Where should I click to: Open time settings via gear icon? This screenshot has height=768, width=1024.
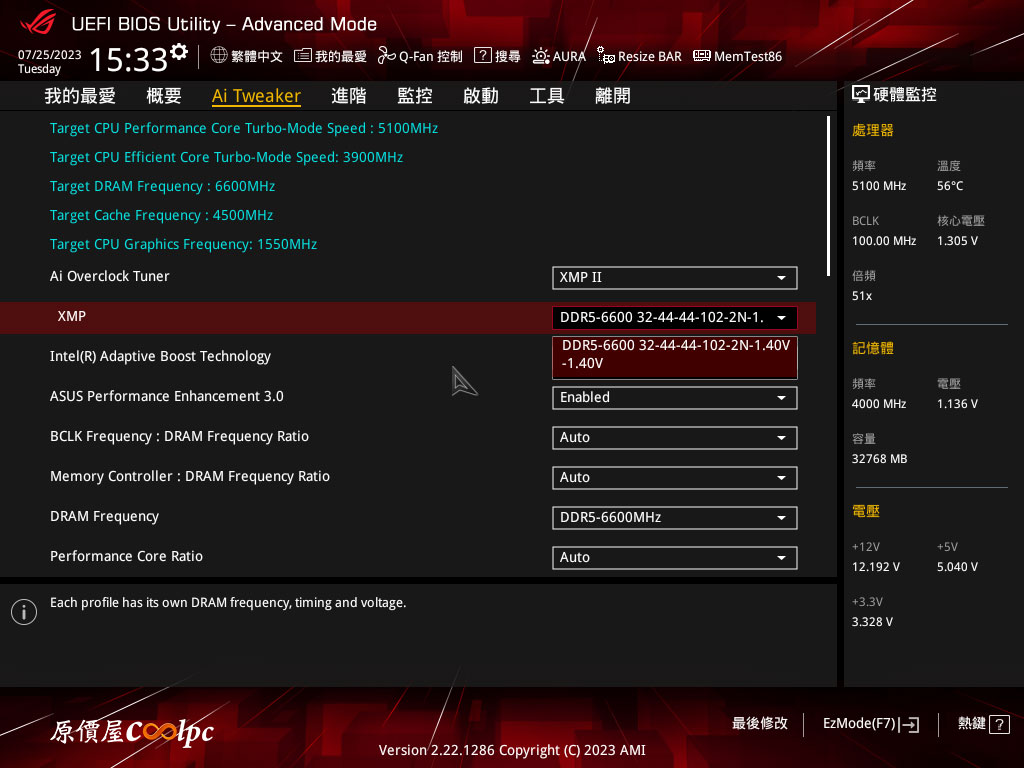pos(179,51)
